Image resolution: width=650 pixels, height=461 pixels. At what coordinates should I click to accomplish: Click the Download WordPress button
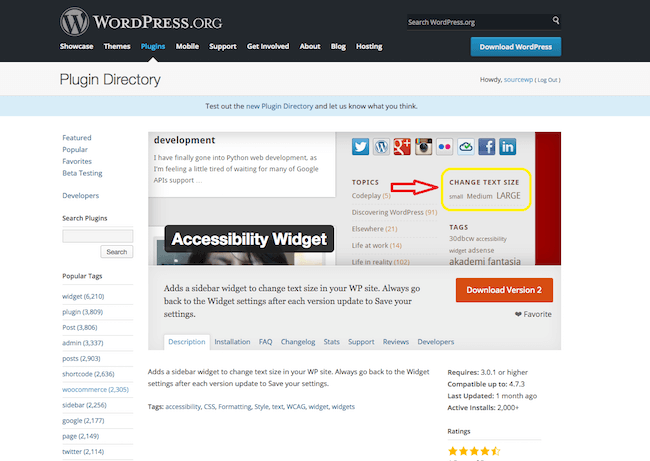(x=516, y=47)
